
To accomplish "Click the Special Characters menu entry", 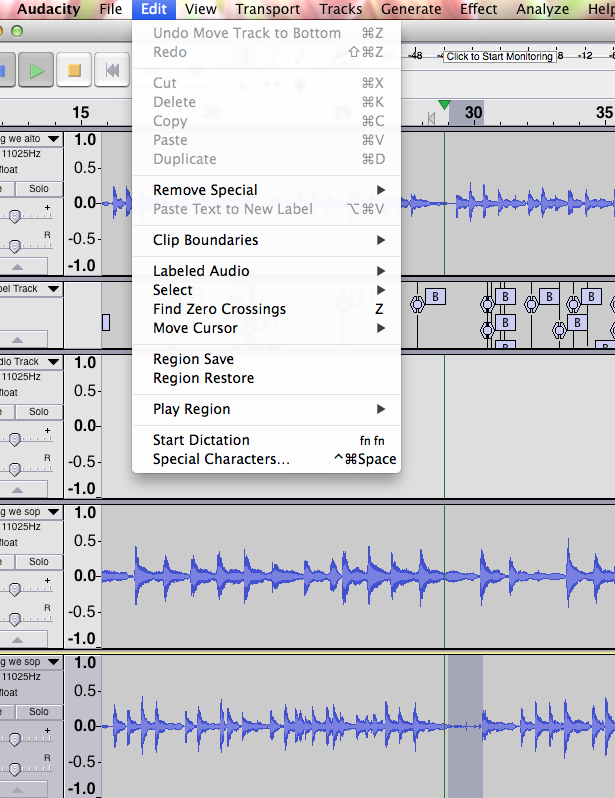I will coord(221,459).
